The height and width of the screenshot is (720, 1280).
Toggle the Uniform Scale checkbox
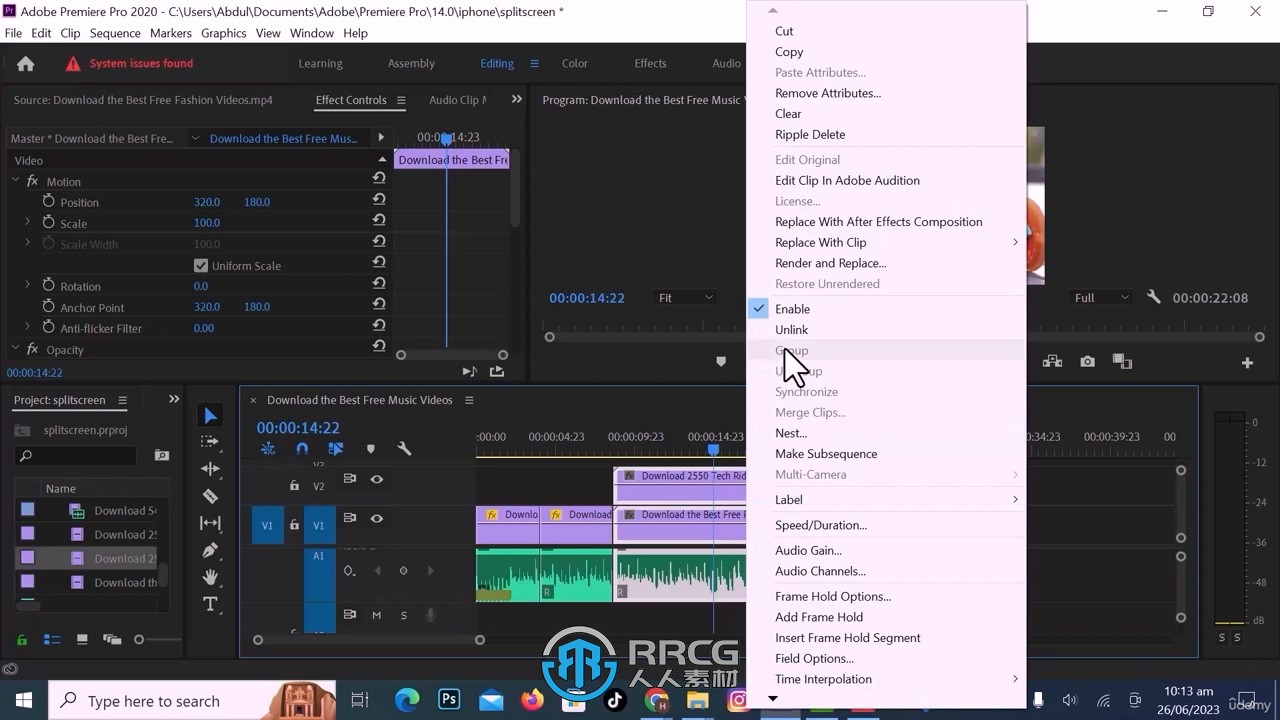click(x=201, y=266)
